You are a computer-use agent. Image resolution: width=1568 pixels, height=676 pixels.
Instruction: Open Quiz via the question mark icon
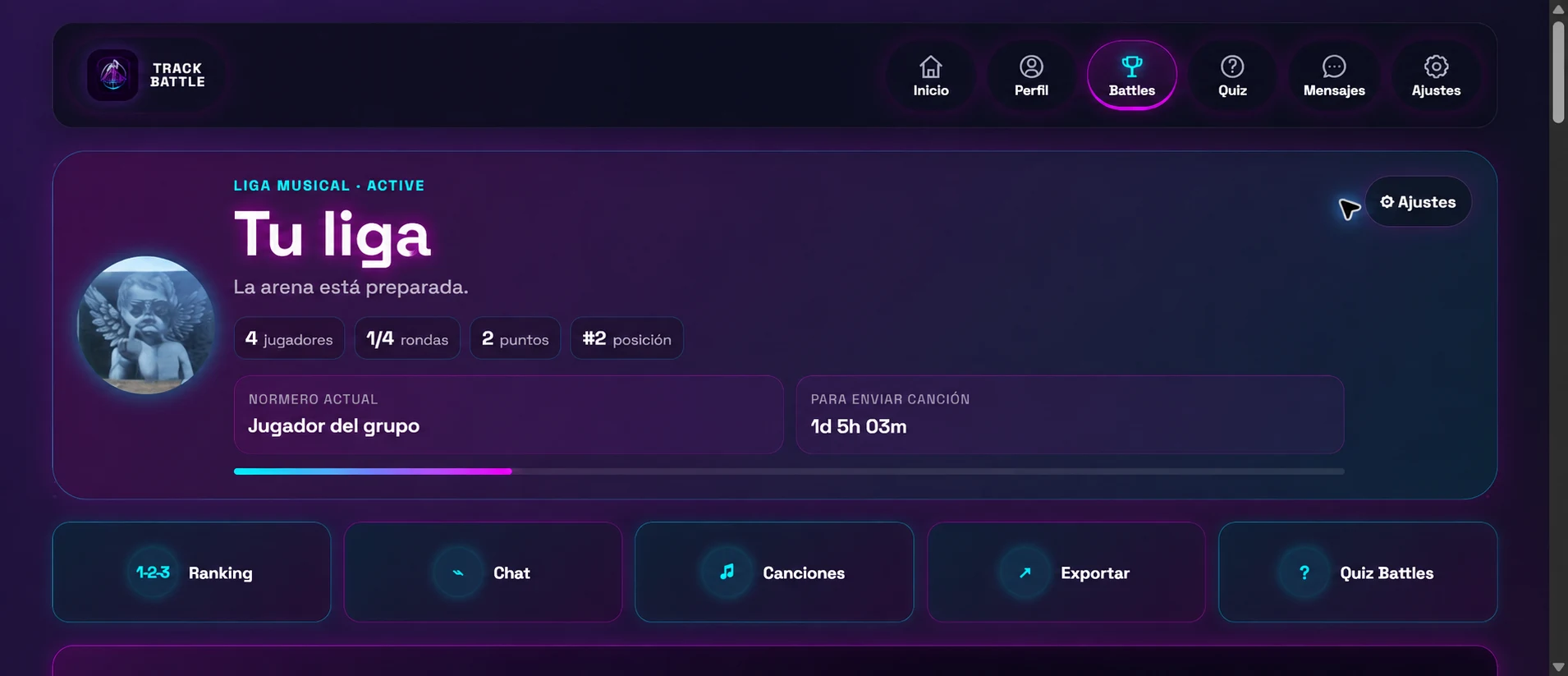1232,66
